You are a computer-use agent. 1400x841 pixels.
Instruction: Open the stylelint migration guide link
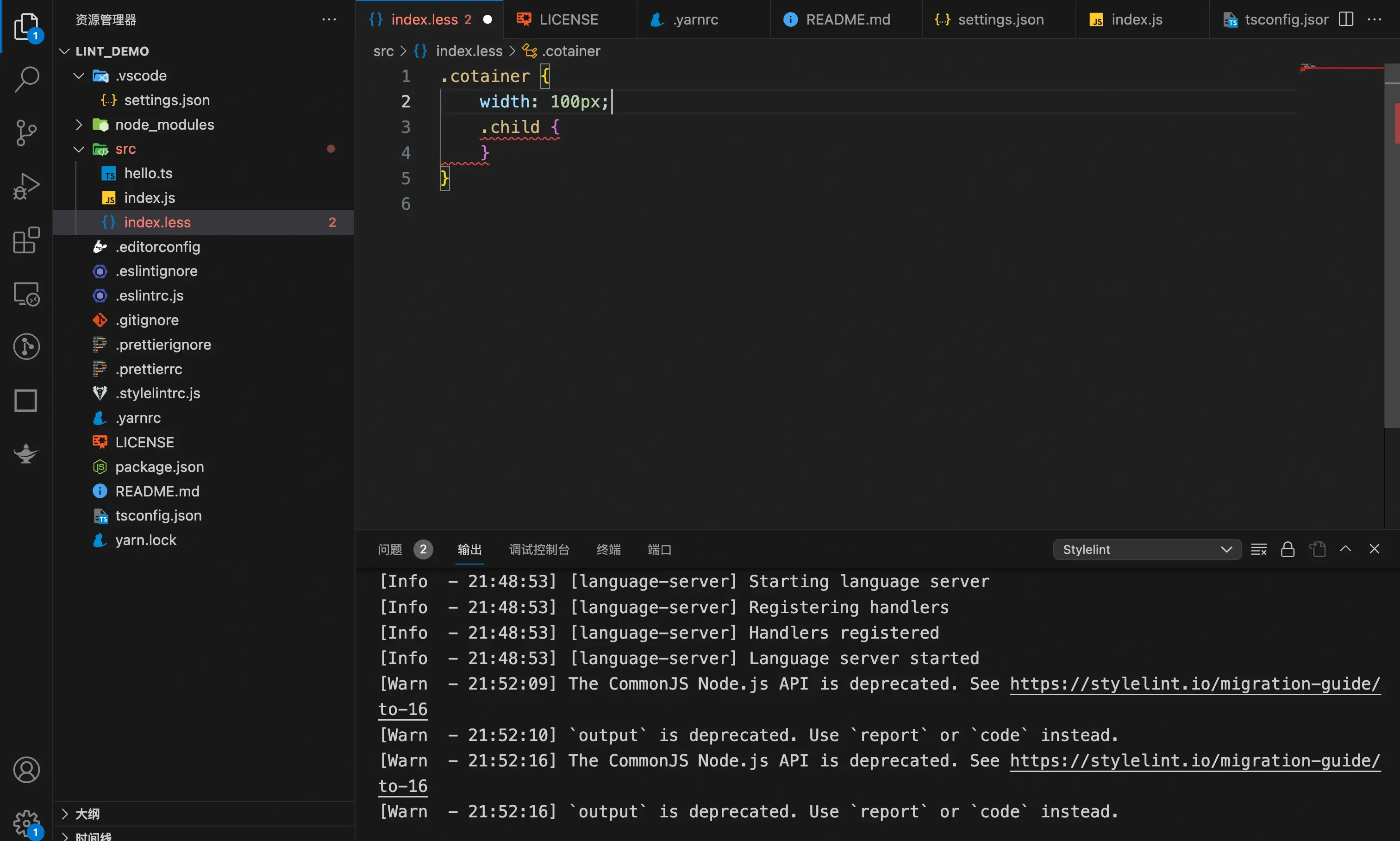(1194, 684)
